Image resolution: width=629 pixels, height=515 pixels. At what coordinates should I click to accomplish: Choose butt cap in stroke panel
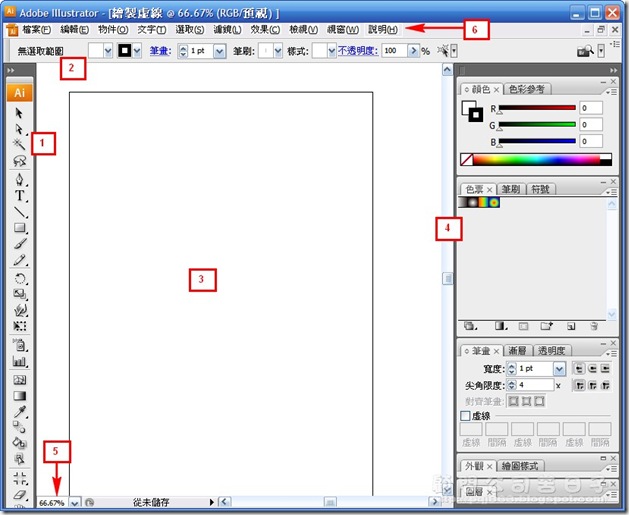(x=579, y=368)
